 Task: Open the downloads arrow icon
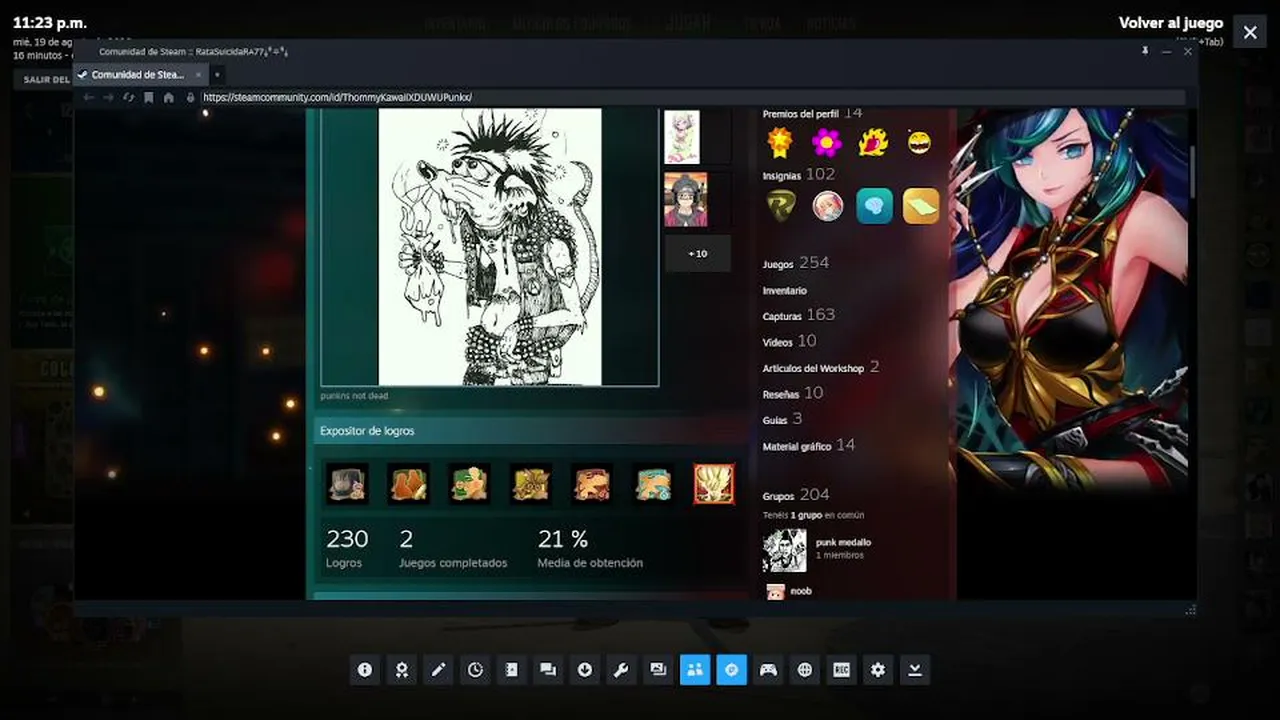(585, 670)
